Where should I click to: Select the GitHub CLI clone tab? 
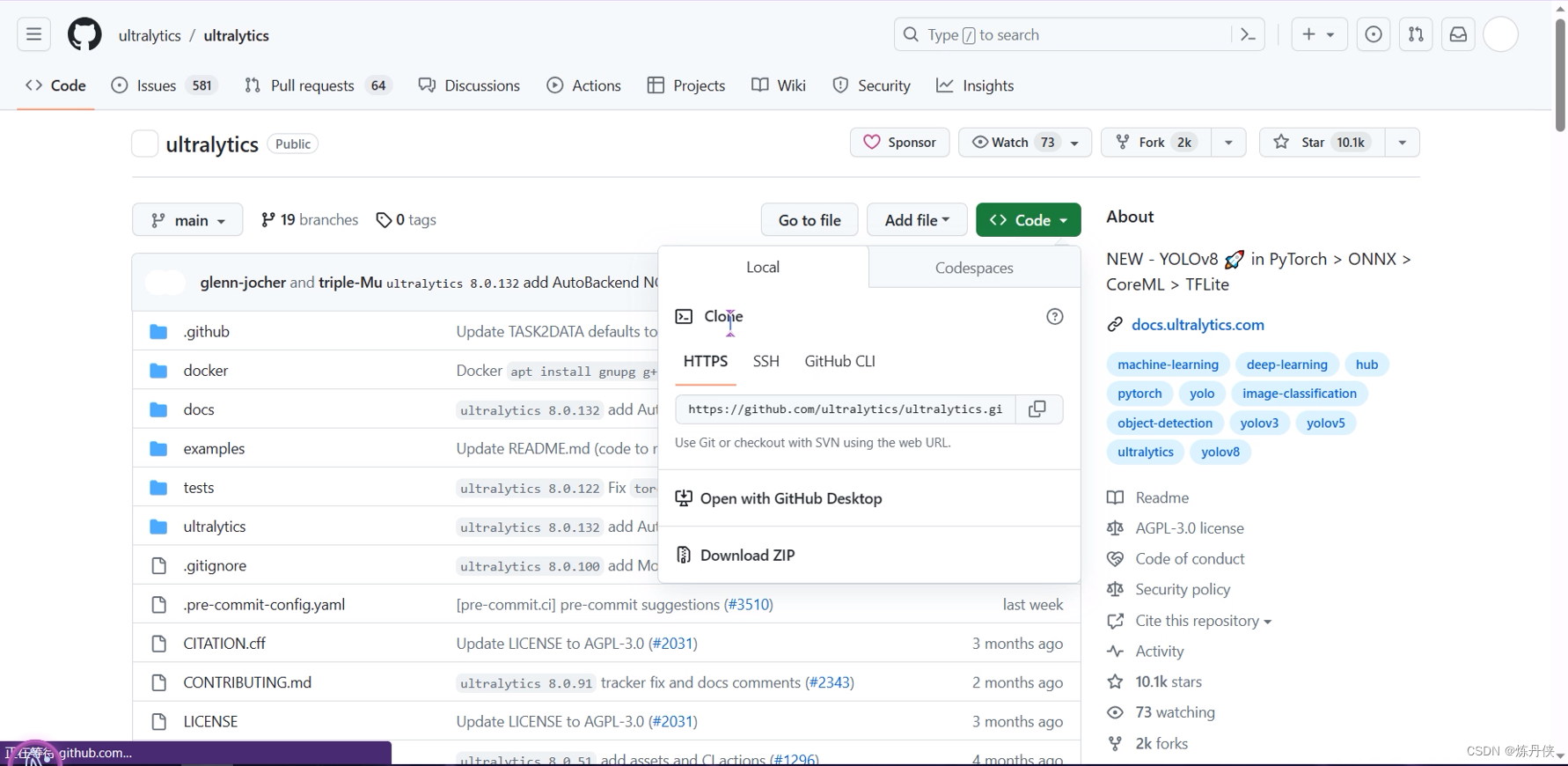click(x=839, y=361)
